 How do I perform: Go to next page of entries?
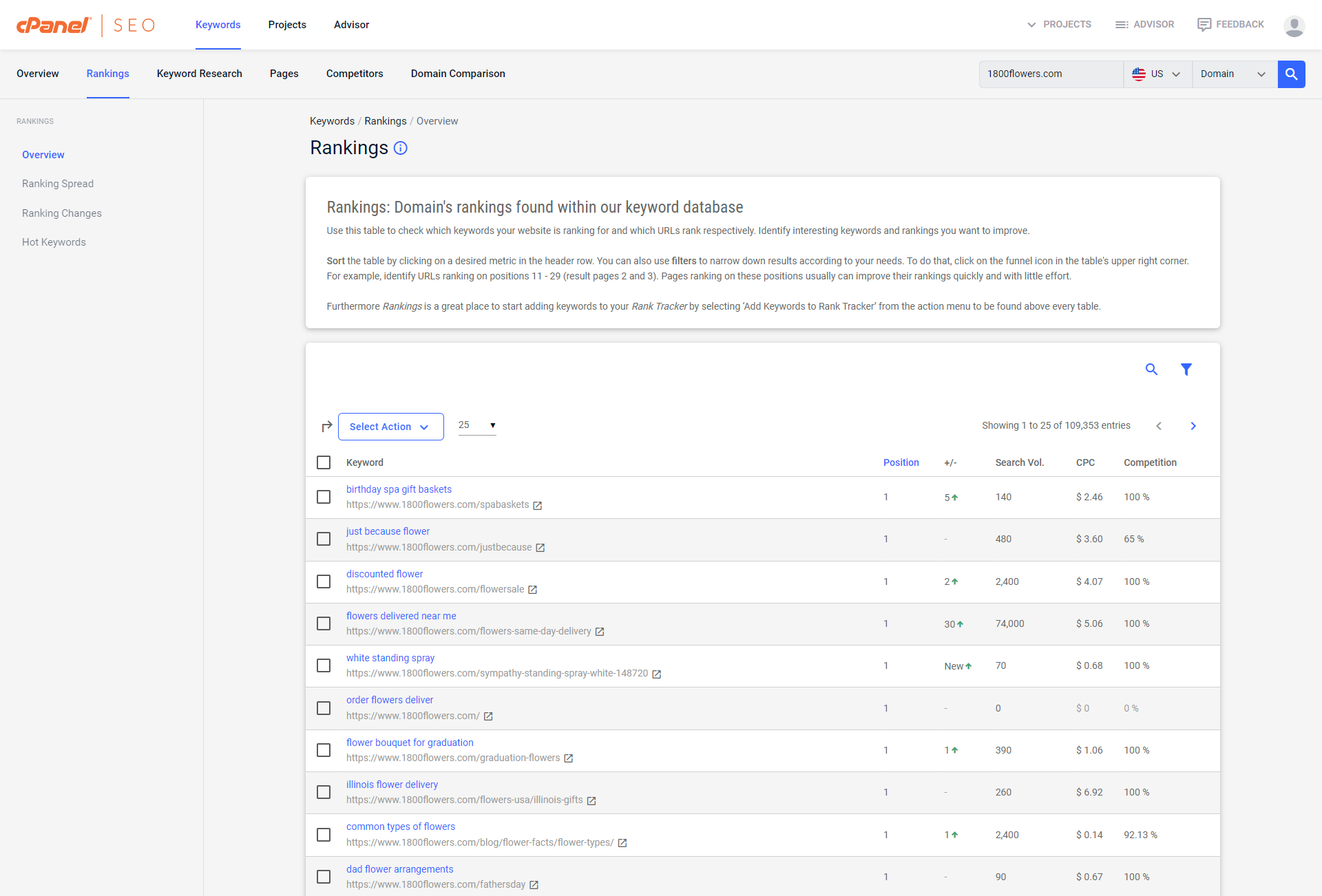click(1193, 426)
